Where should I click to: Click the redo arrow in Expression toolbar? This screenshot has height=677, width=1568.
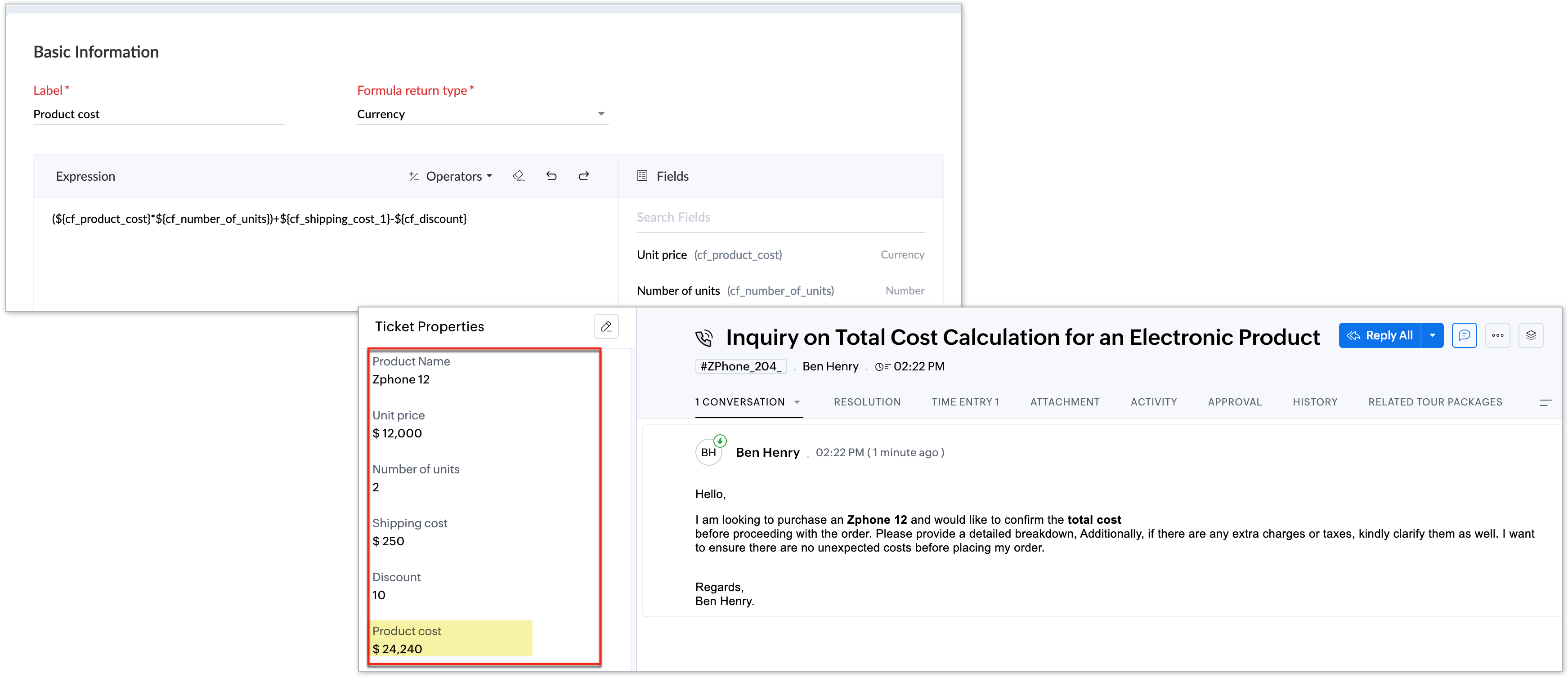(x=584, y=176)
